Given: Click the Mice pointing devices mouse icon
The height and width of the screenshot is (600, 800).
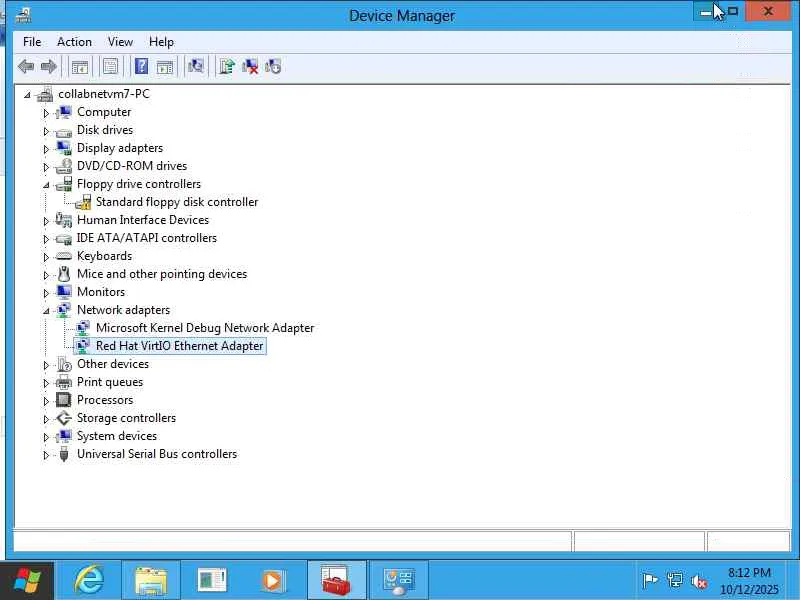Looking at the screenshot, I should tap(64, 274).
